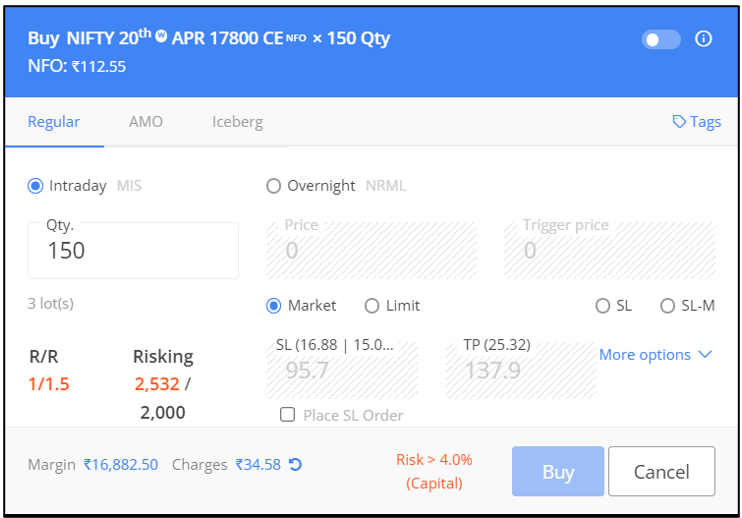Image resolution: width=742 pixels, height=518 pixels.
Task: Click the weekly expiry W icon
Action: point(161,37)
